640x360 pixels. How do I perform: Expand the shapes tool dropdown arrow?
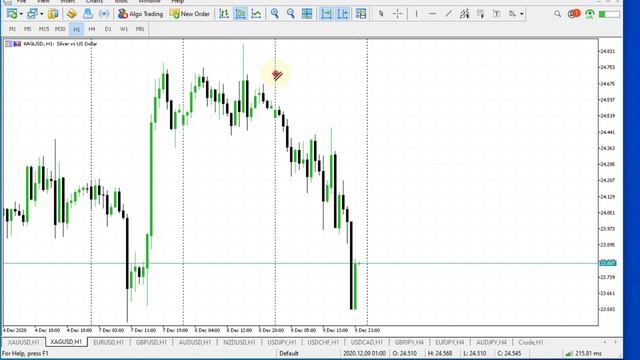[x=521, y=14]
